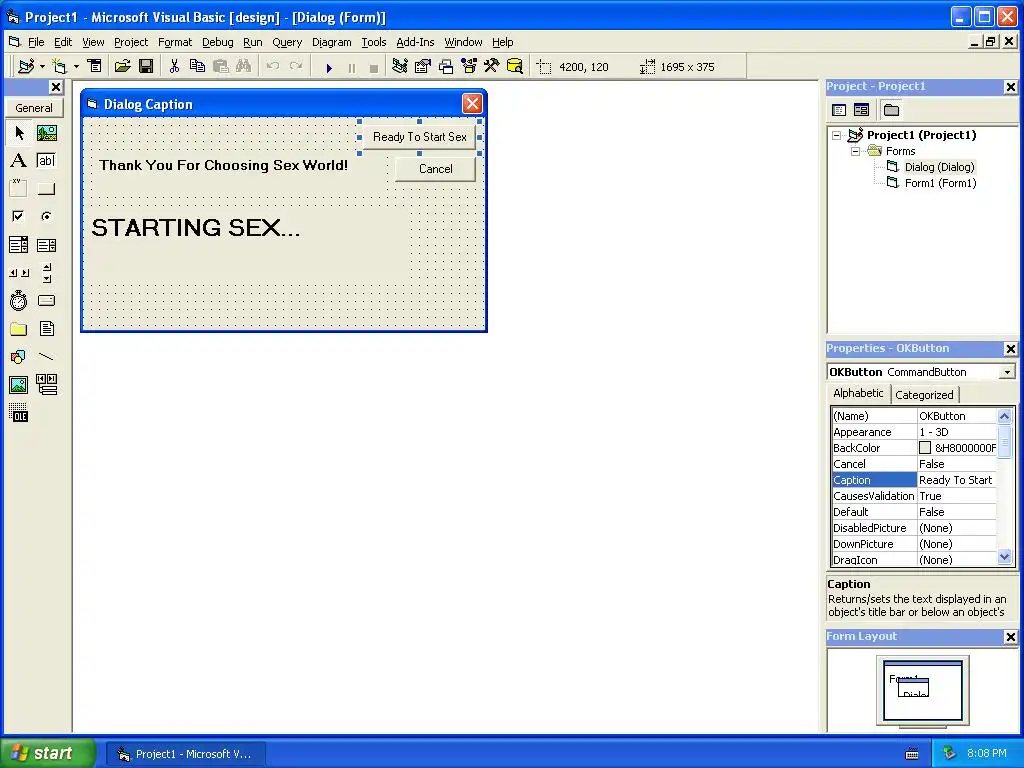Viewport: 1024px width, 768px height.
Task: Select the FileListBox control tool
Action: coord(46,328)
